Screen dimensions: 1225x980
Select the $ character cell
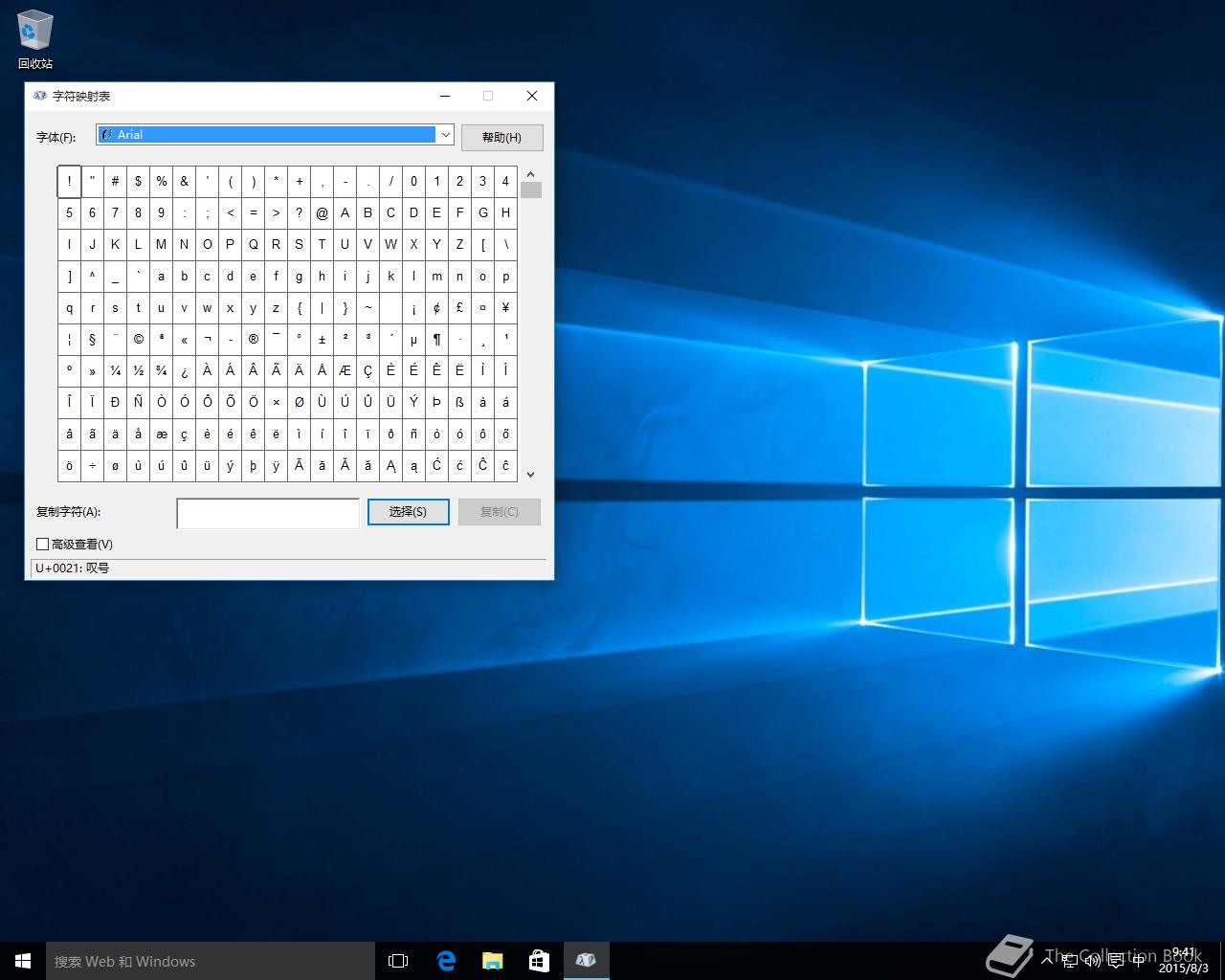coord(138,181)
